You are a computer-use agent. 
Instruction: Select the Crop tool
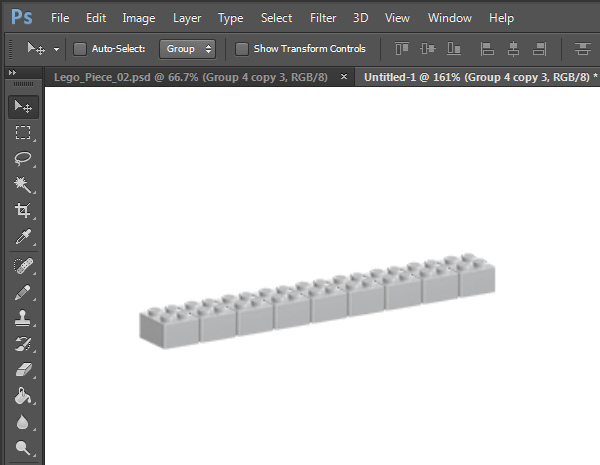coord(23,210)
